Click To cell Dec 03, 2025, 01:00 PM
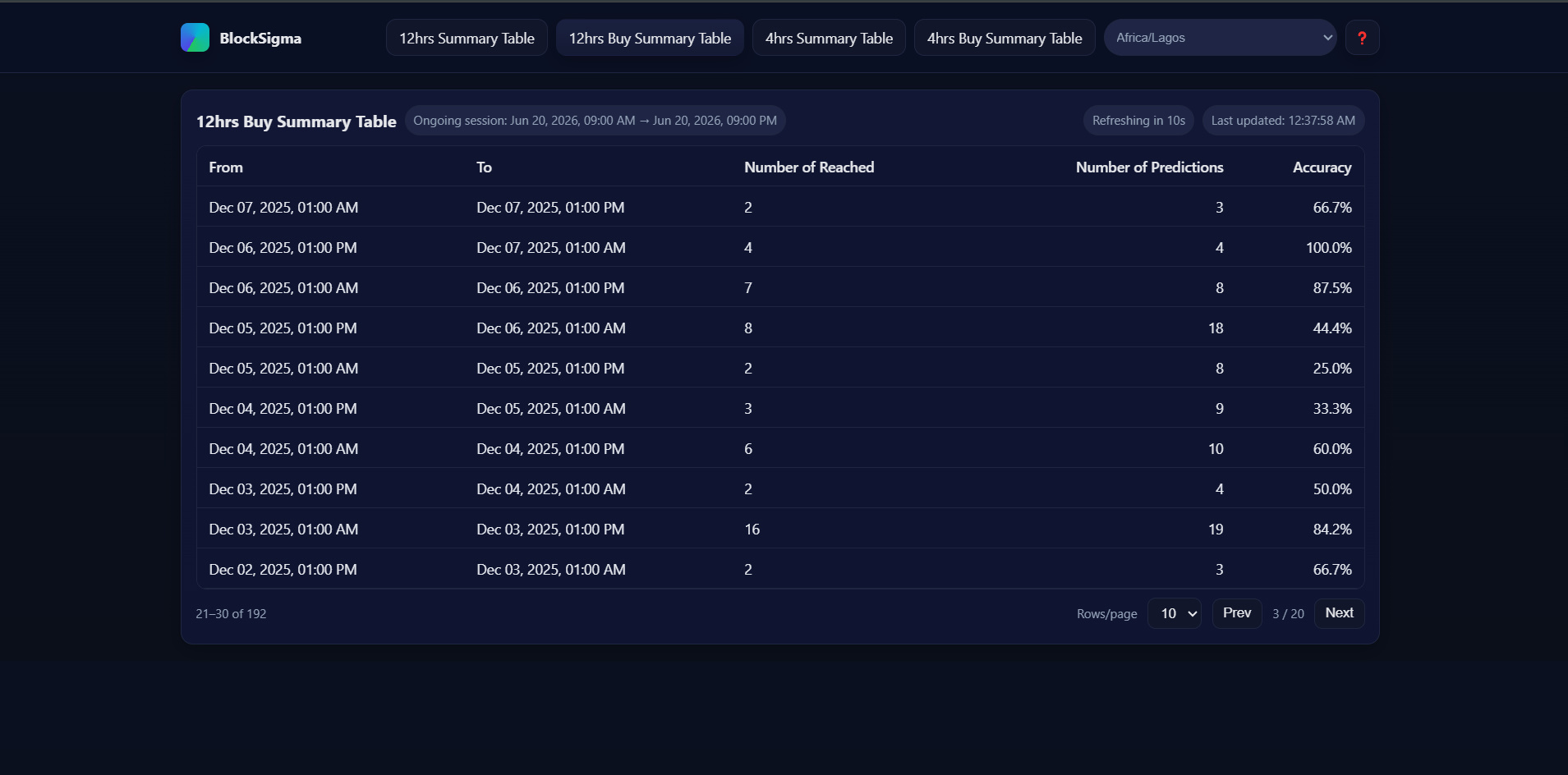 pos(550,530)
